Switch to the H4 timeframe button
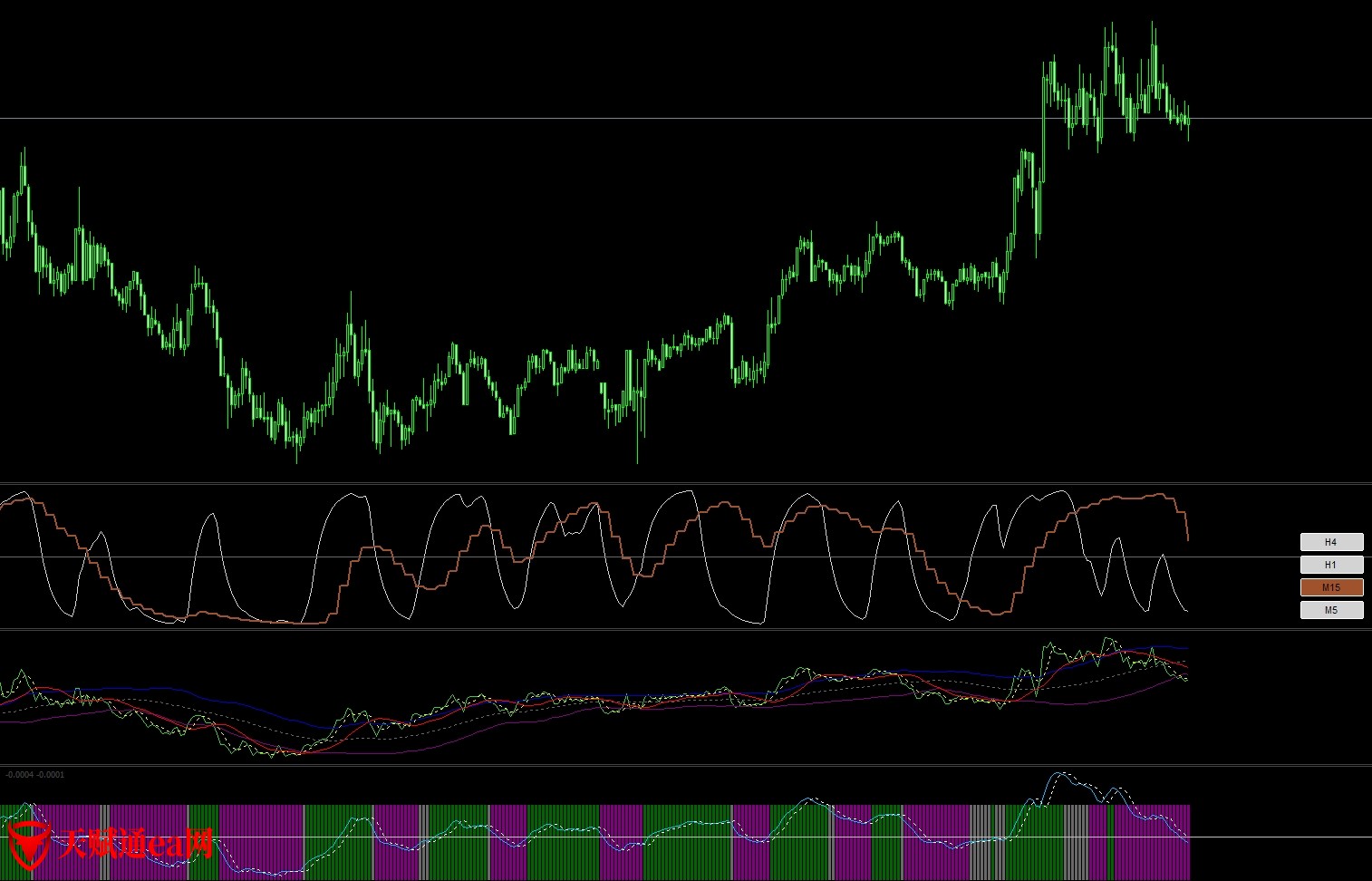The height and width of the screenshot is (881, 1372). (x=1330, y=542)
